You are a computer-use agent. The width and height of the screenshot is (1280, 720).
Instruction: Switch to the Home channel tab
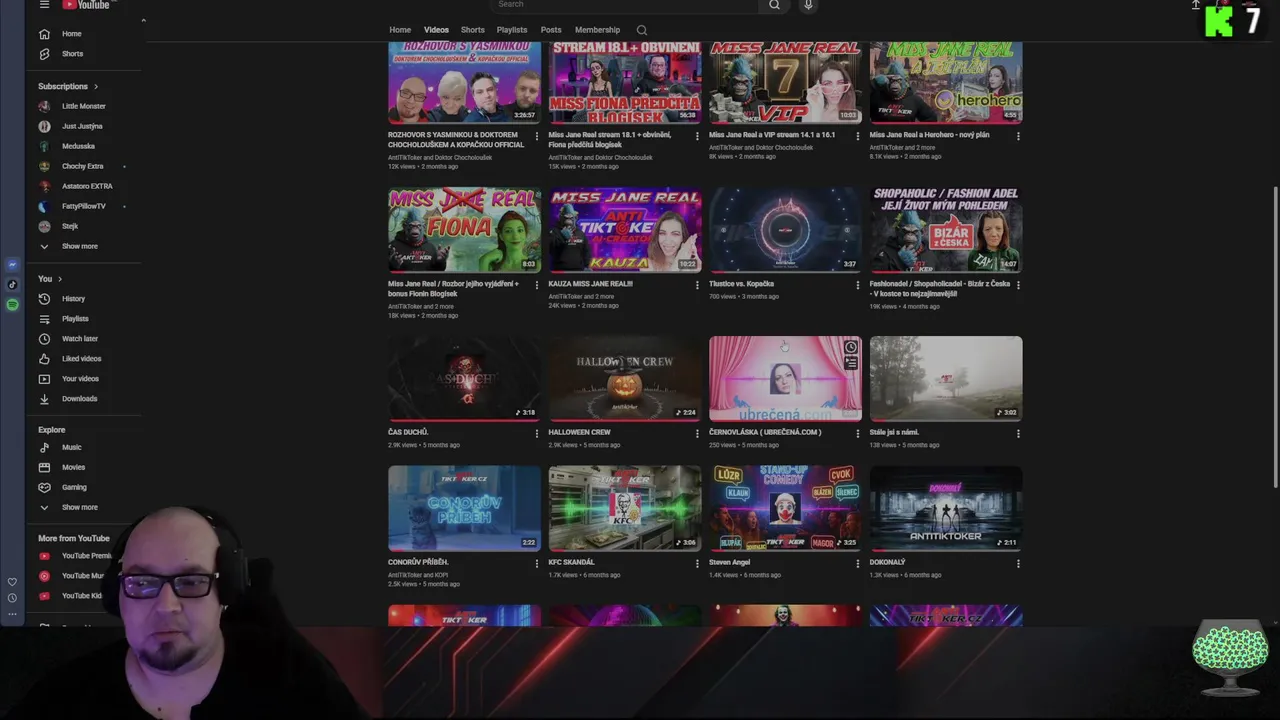[400, 30]
